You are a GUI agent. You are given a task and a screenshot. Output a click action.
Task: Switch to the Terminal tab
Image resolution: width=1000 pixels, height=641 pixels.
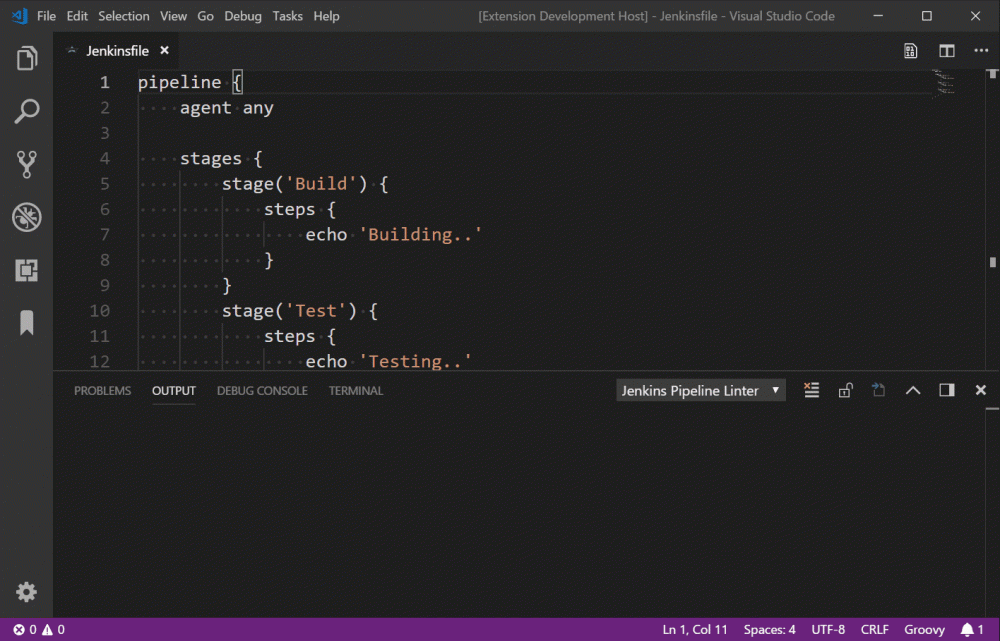click(355, 390)
